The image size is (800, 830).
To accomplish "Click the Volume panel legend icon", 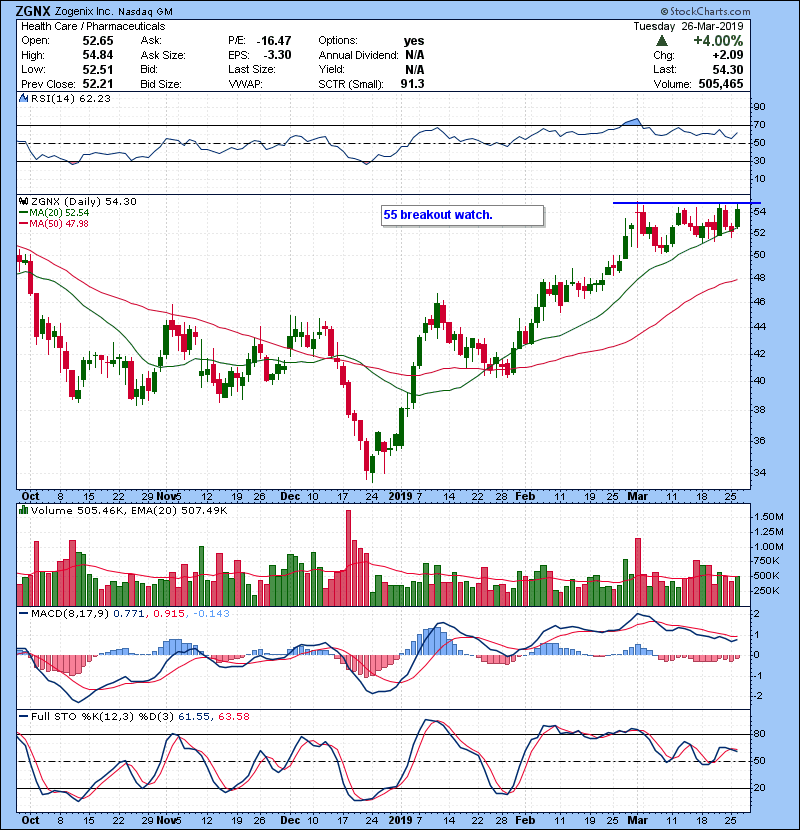I will pyautogui.click(x=23, y=510).
